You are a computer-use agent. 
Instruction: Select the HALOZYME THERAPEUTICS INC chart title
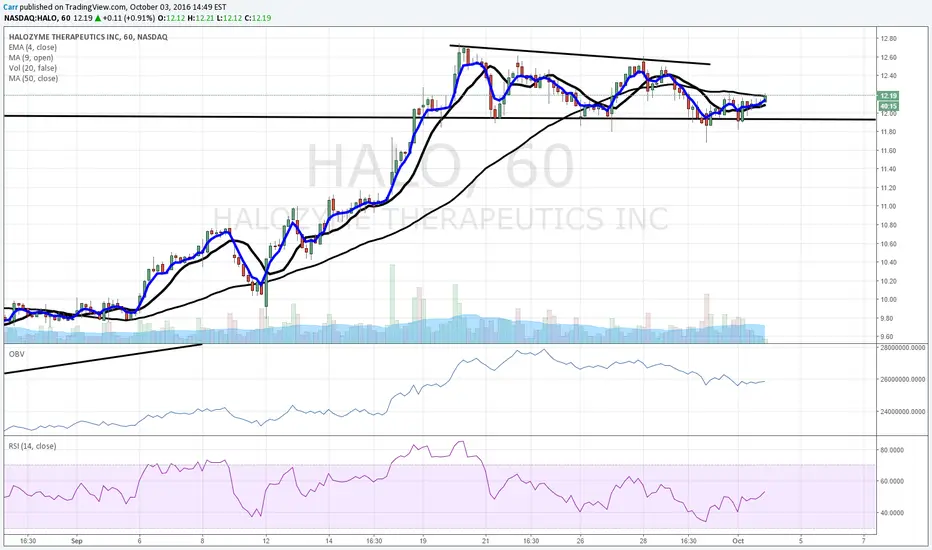tap(88, 37)
